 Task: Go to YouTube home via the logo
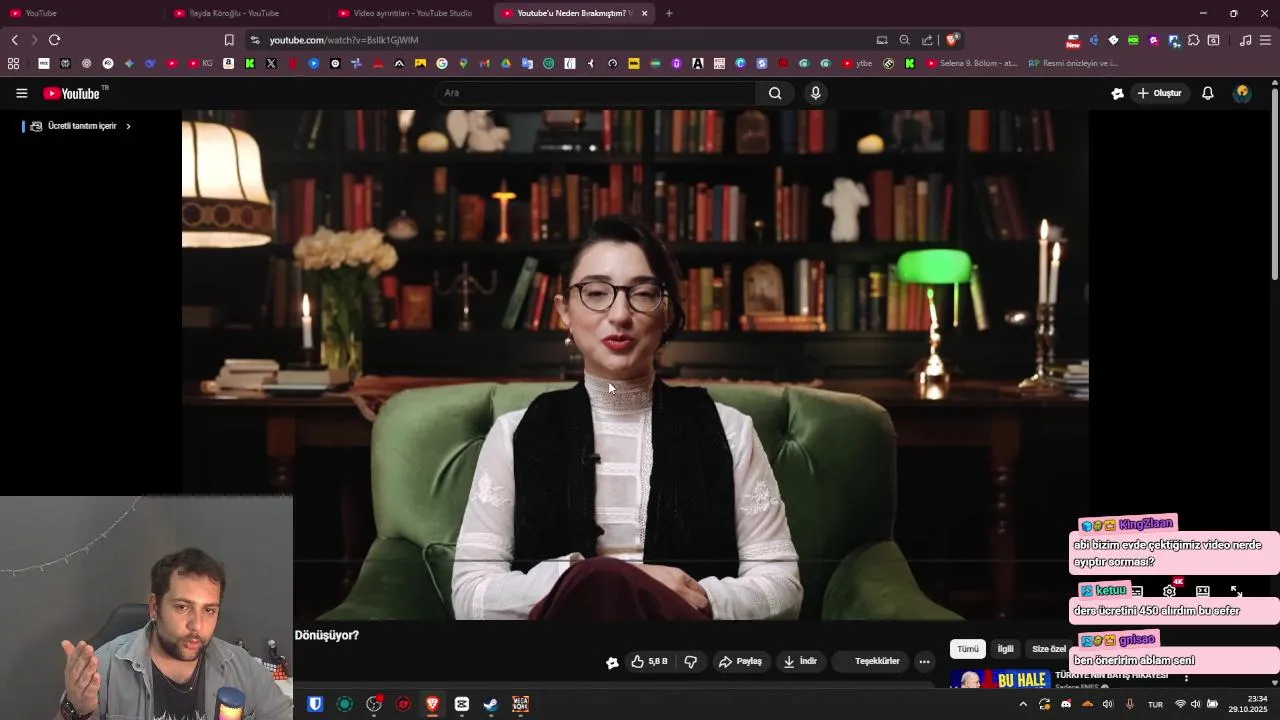(72, 93)
